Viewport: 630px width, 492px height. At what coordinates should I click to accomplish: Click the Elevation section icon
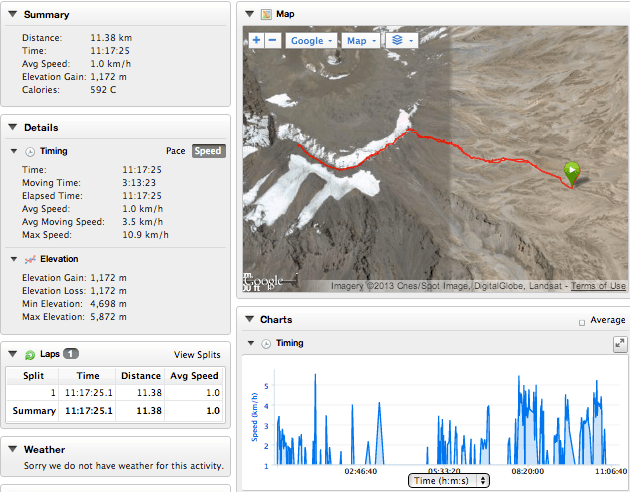coord(30,259)
